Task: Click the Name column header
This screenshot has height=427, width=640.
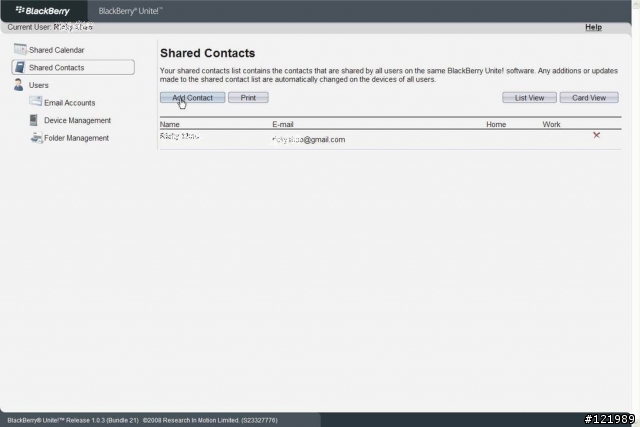Action: [170, 124]
